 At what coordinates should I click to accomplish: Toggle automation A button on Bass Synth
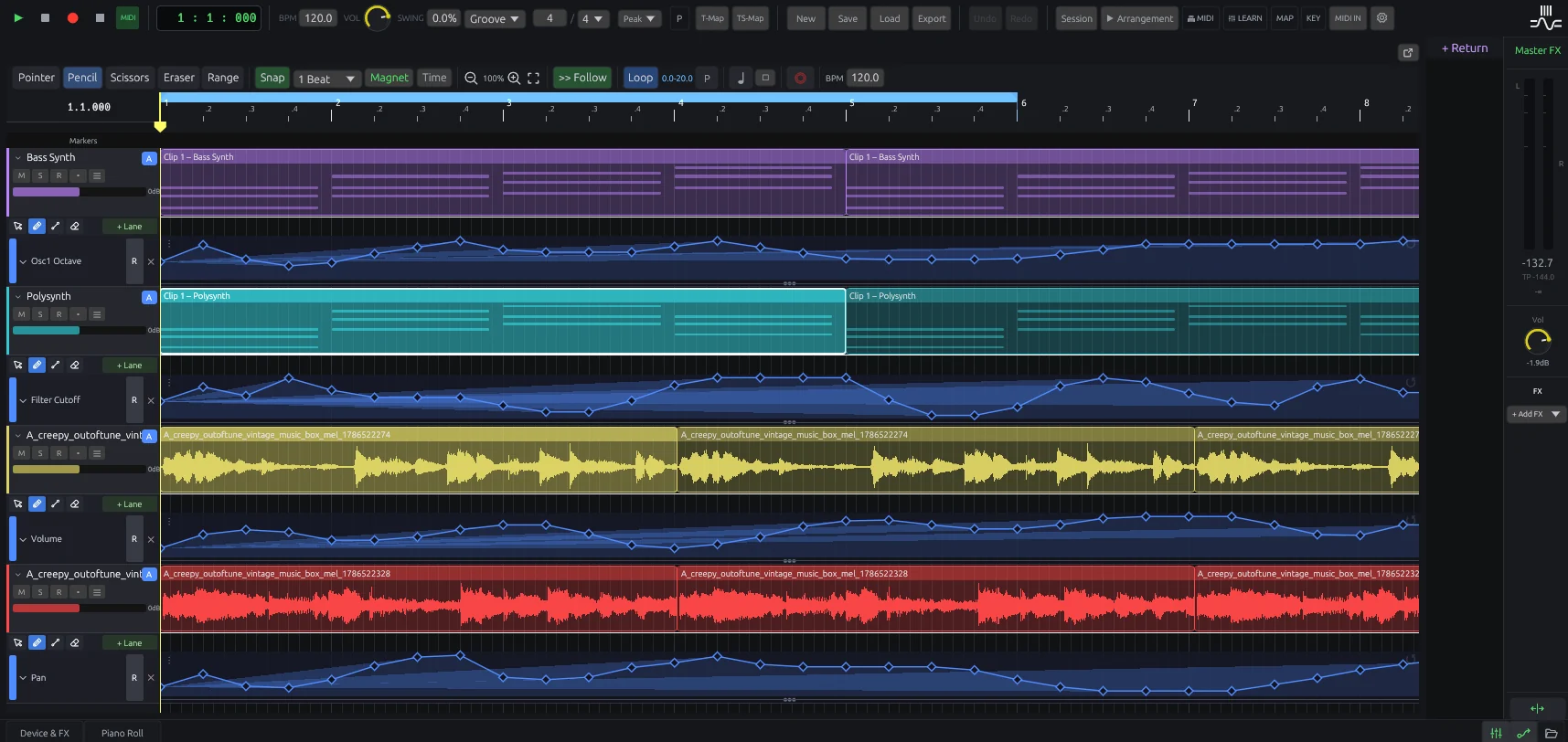click(149, 158)
